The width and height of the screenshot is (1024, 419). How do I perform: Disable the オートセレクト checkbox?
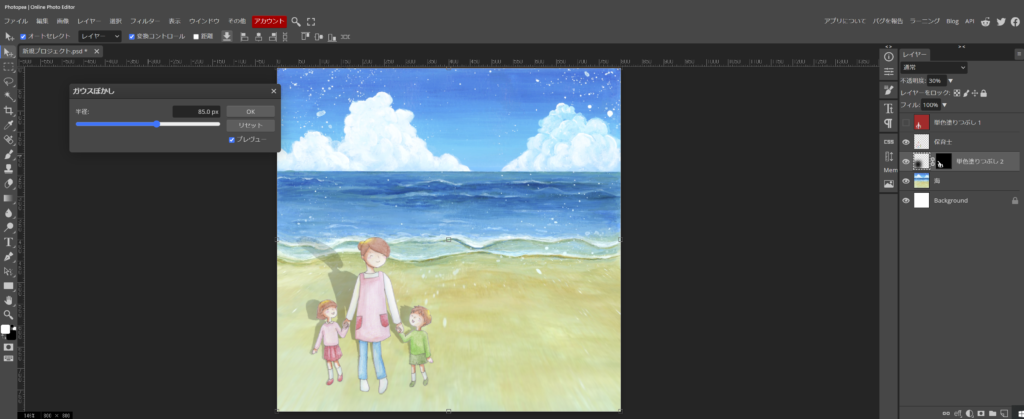(24, 36)
